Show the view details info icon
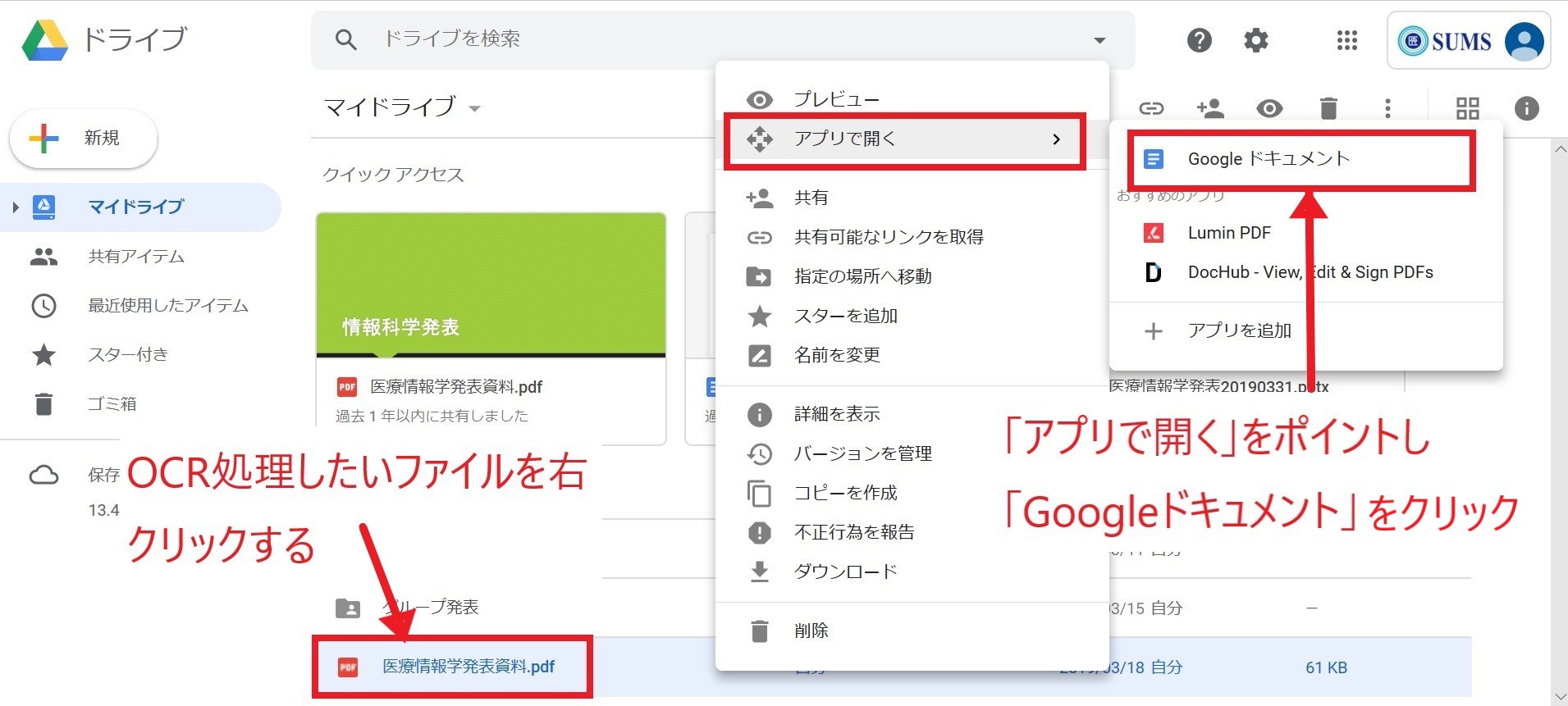This screenshot has width=1568, height=706. point(1525,108)
